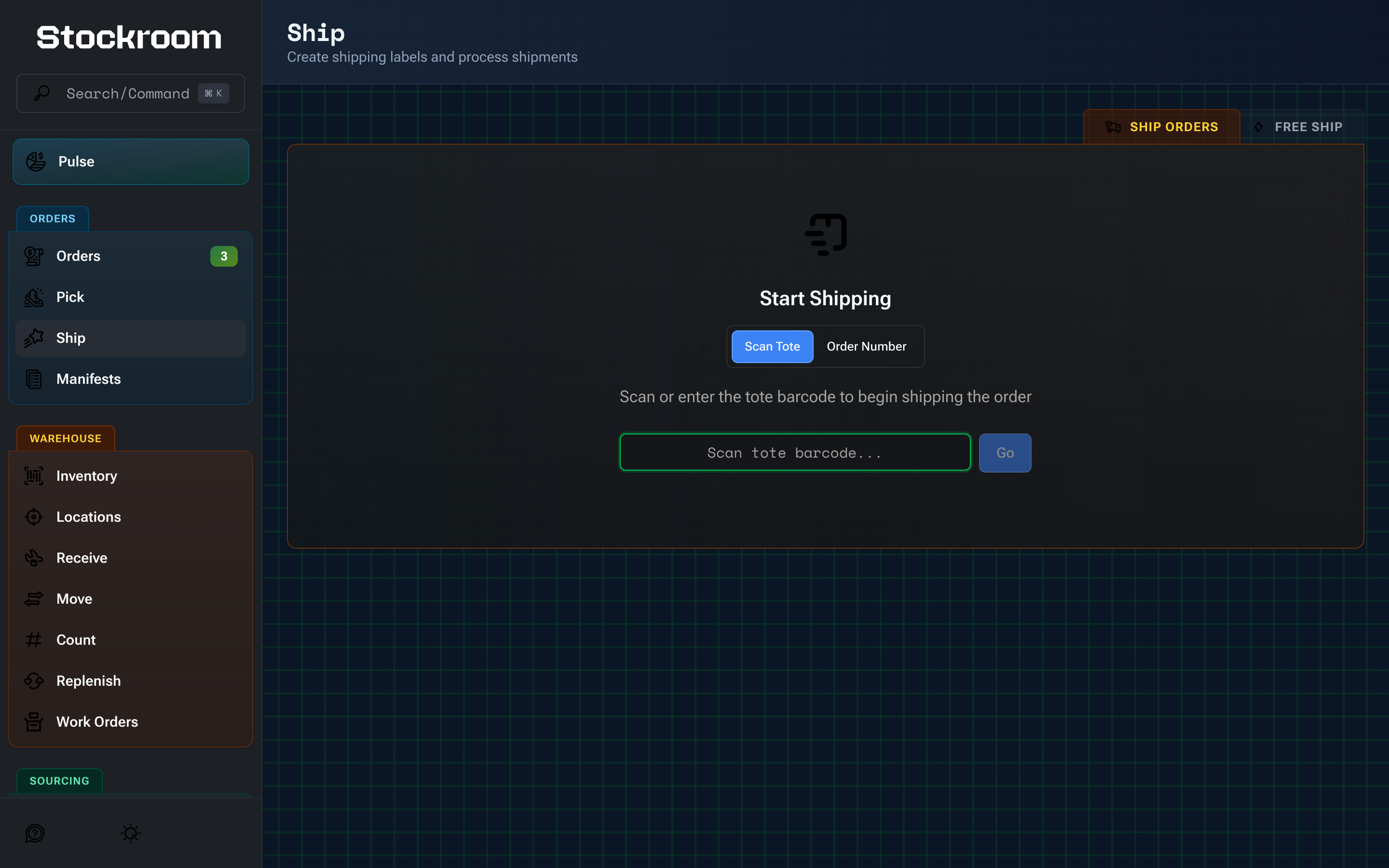Click the Move arrows icon

click(x=34, y=599)
